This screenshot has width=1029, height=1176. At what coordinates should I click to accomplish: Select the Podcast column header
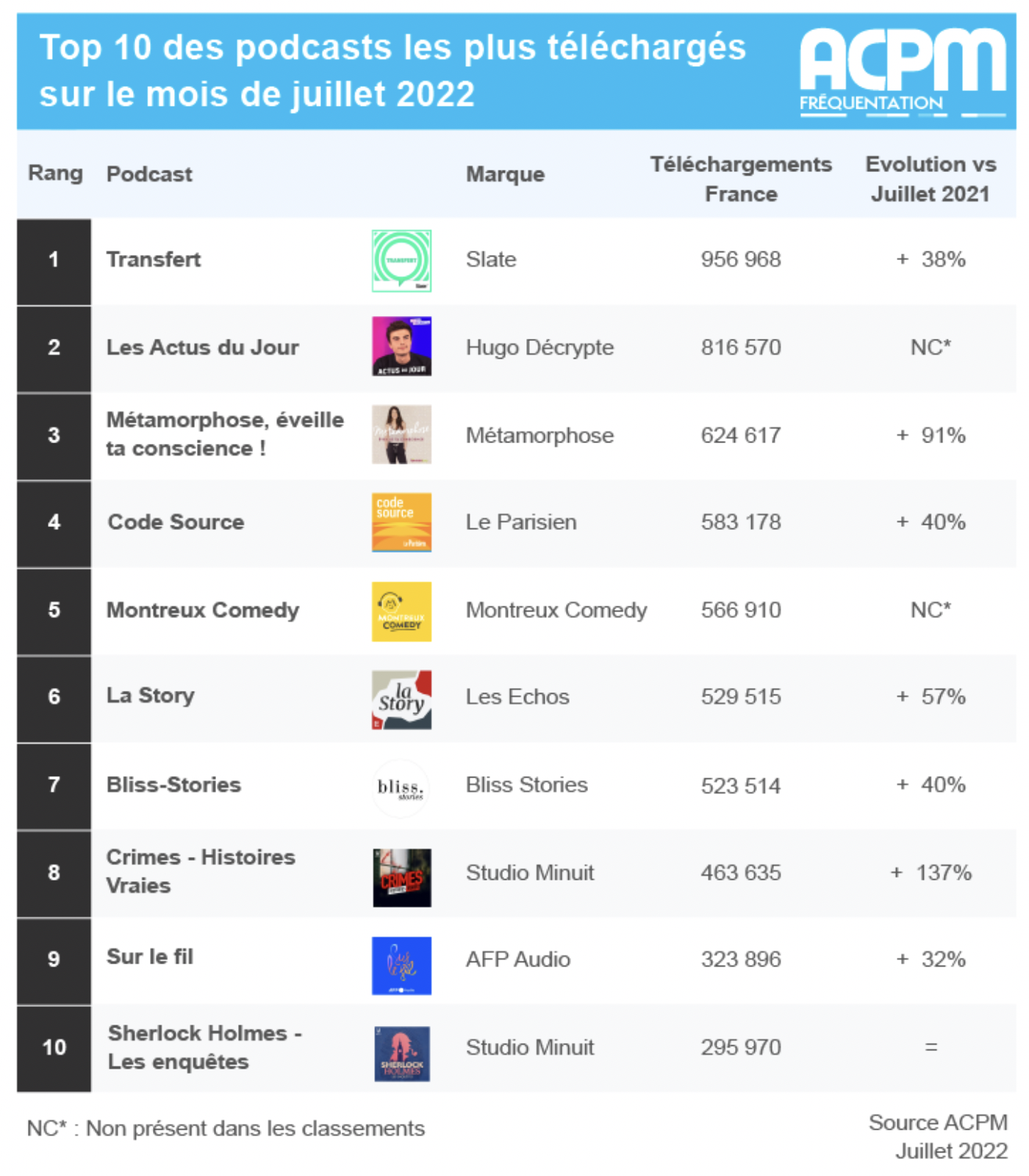[149, 174]
